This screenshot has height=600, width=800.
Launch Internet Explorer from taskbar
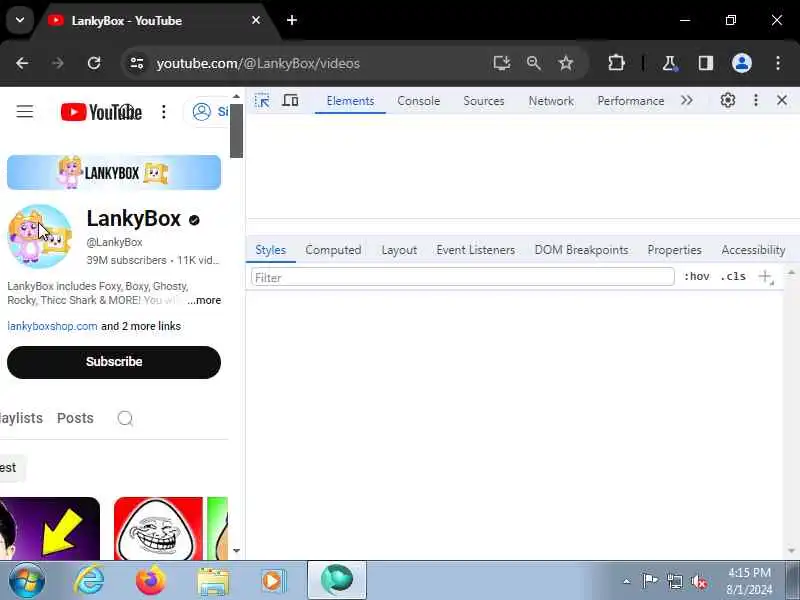[89, 580]
